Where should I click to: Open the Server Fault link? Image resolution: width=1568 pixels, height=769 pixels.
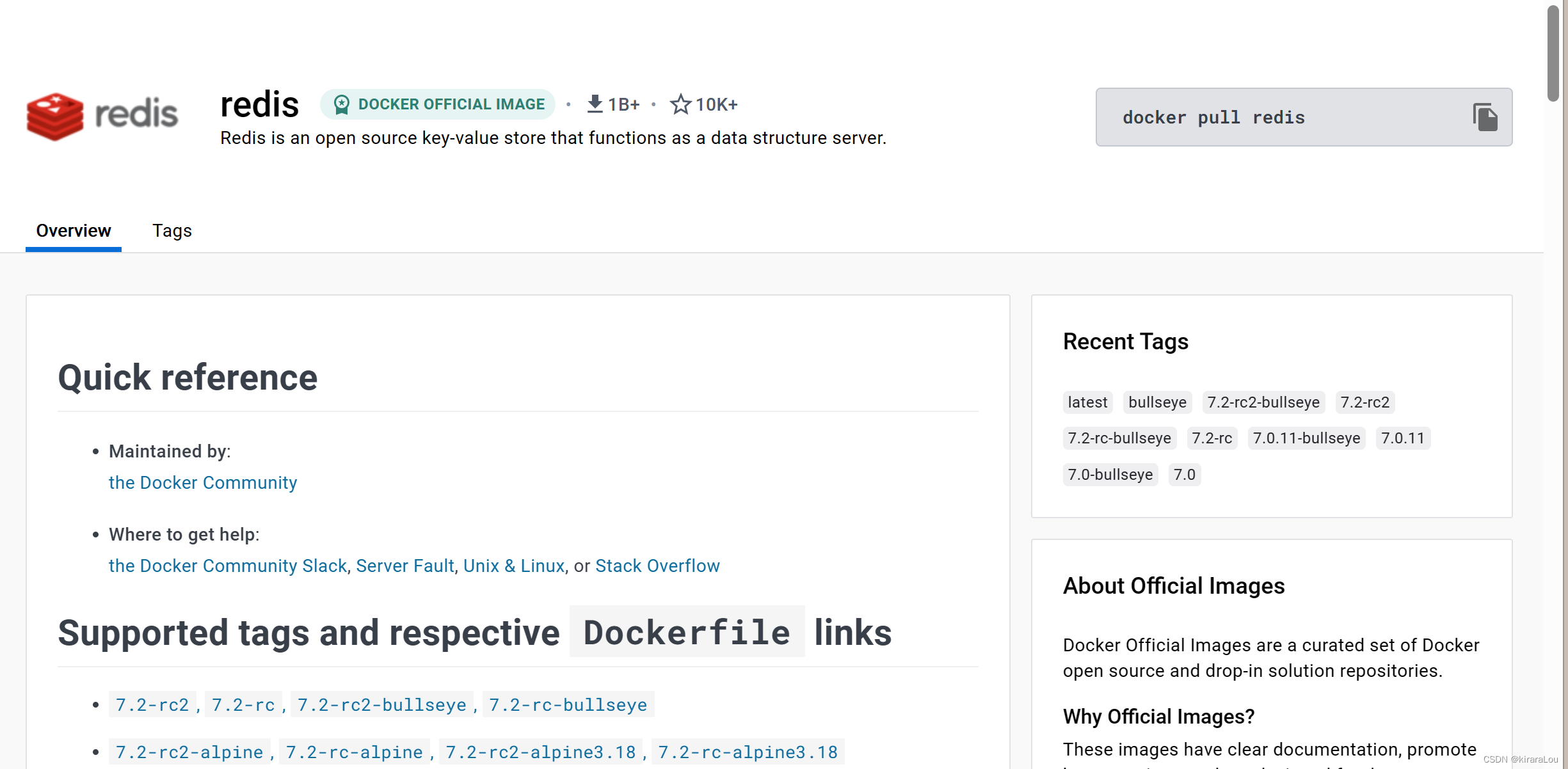tap(405, 566)
